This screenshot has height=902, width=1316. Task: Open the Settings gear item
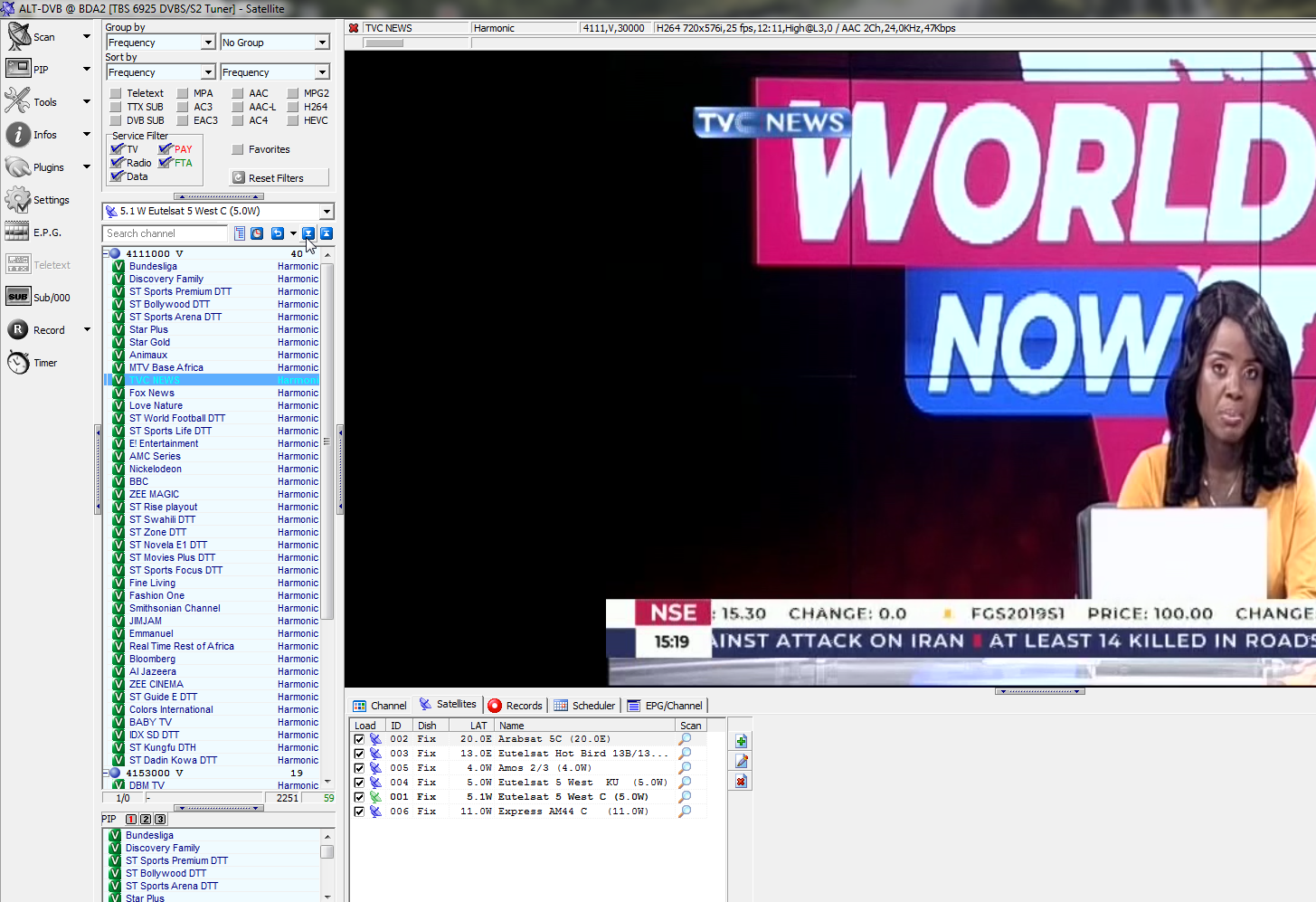[x=18, y=199]
